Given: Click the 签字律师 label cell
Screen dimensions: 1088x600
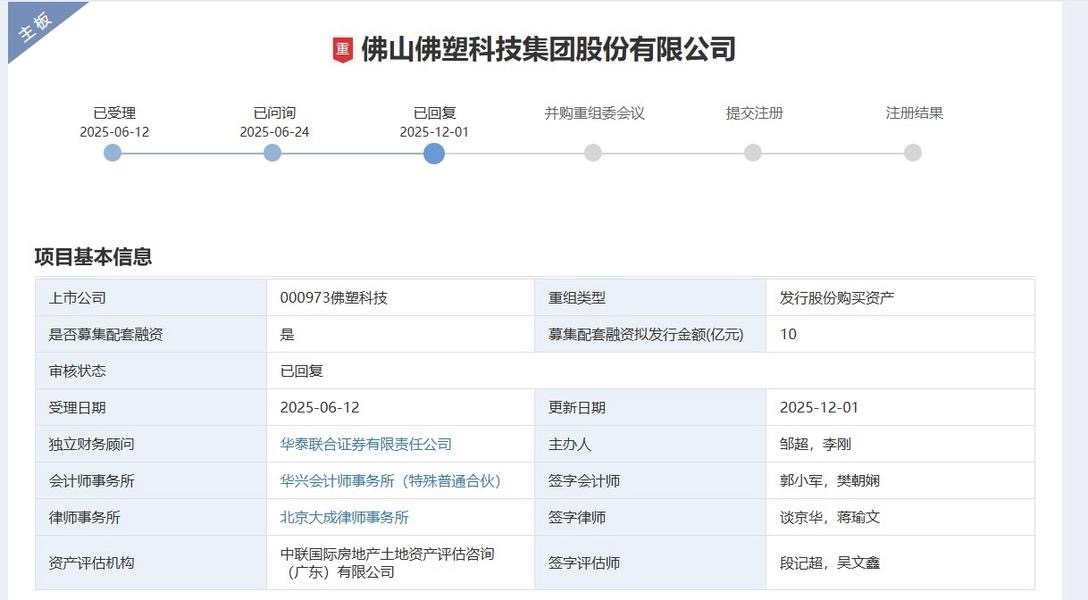Looking at the screenshot, I should 650,517.
